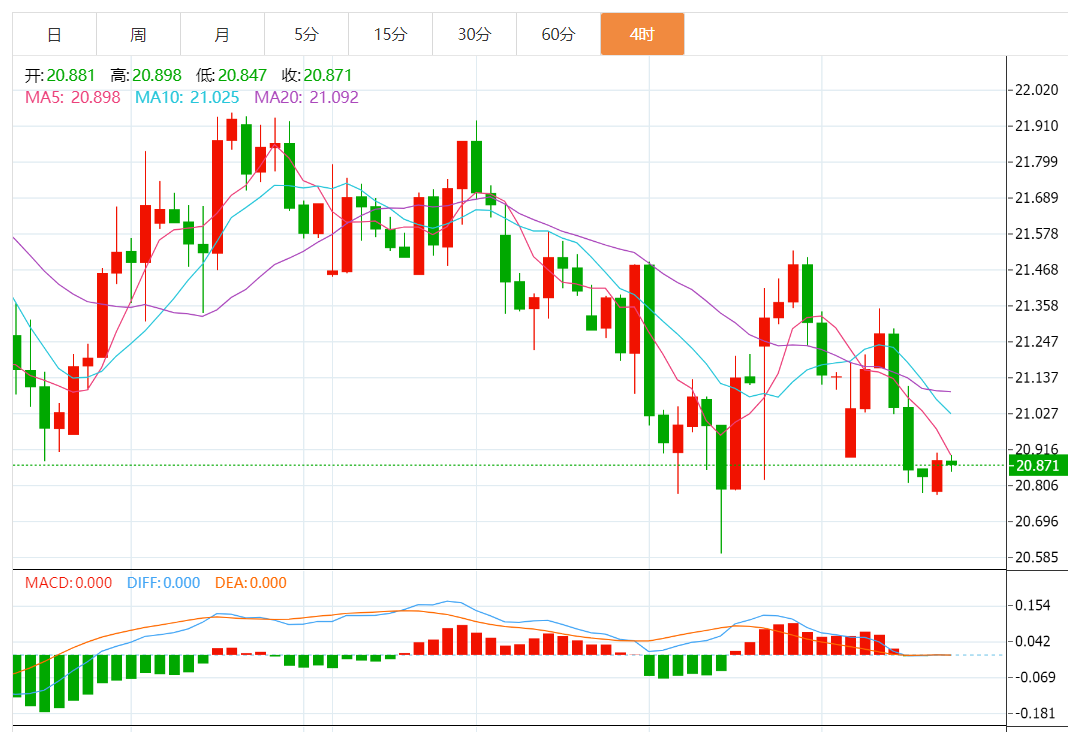The height and width of the screenshot is (732, 1068).
Task: Click the DEA: 0.000 label
Action: [x=251, y=583]
